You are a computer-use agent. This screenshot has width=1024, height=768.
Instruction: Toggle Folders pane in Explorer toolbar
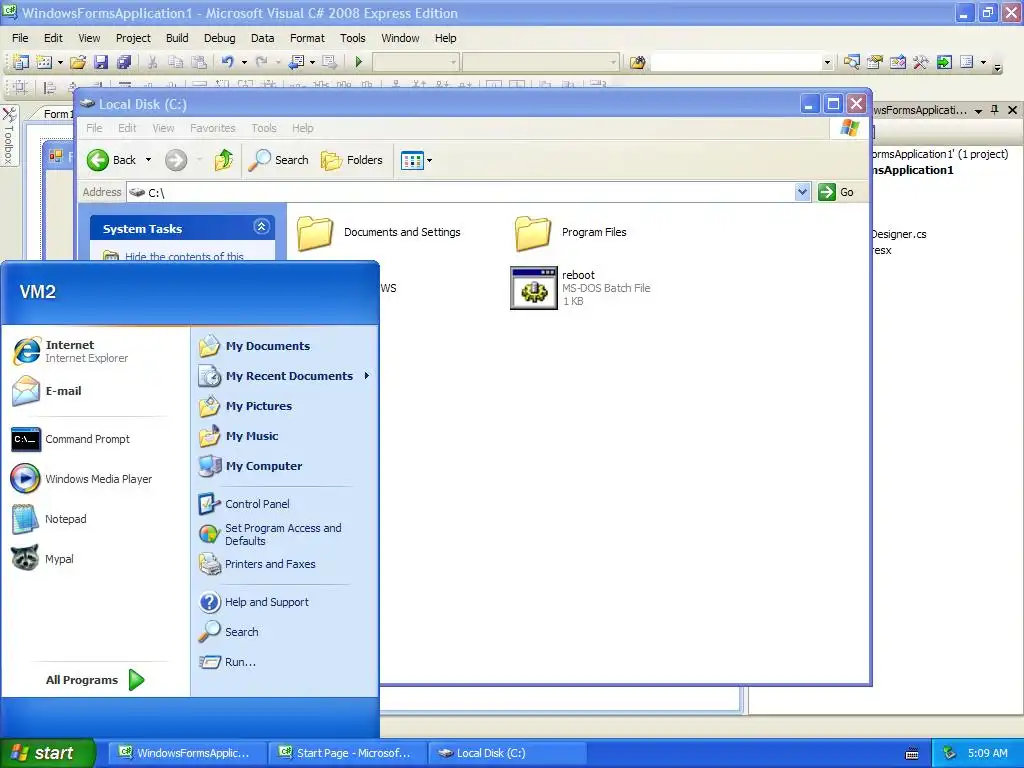click(351, 160)
